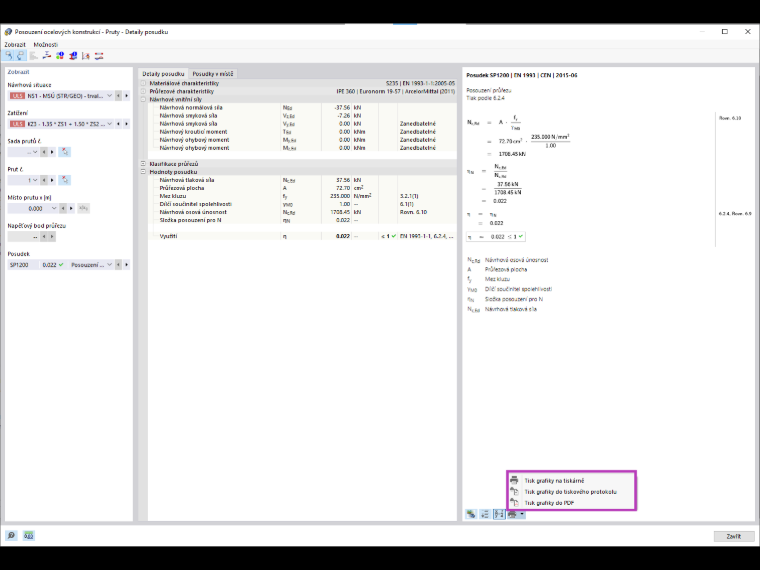760x570 pixels.
Task: Click the first icon in formula panel bottom toolbar
Action: 471,515
